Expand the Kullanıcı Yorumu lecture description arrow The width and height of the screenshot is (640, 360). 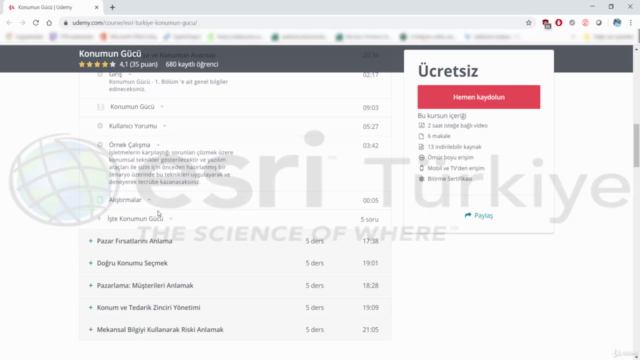click(x=164, y=126)
